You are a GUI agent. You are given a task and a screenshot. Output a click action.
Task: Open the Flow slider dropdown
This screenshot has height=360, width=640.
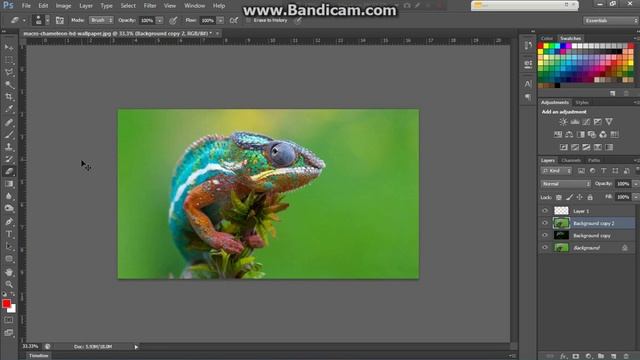coord(220,20)
